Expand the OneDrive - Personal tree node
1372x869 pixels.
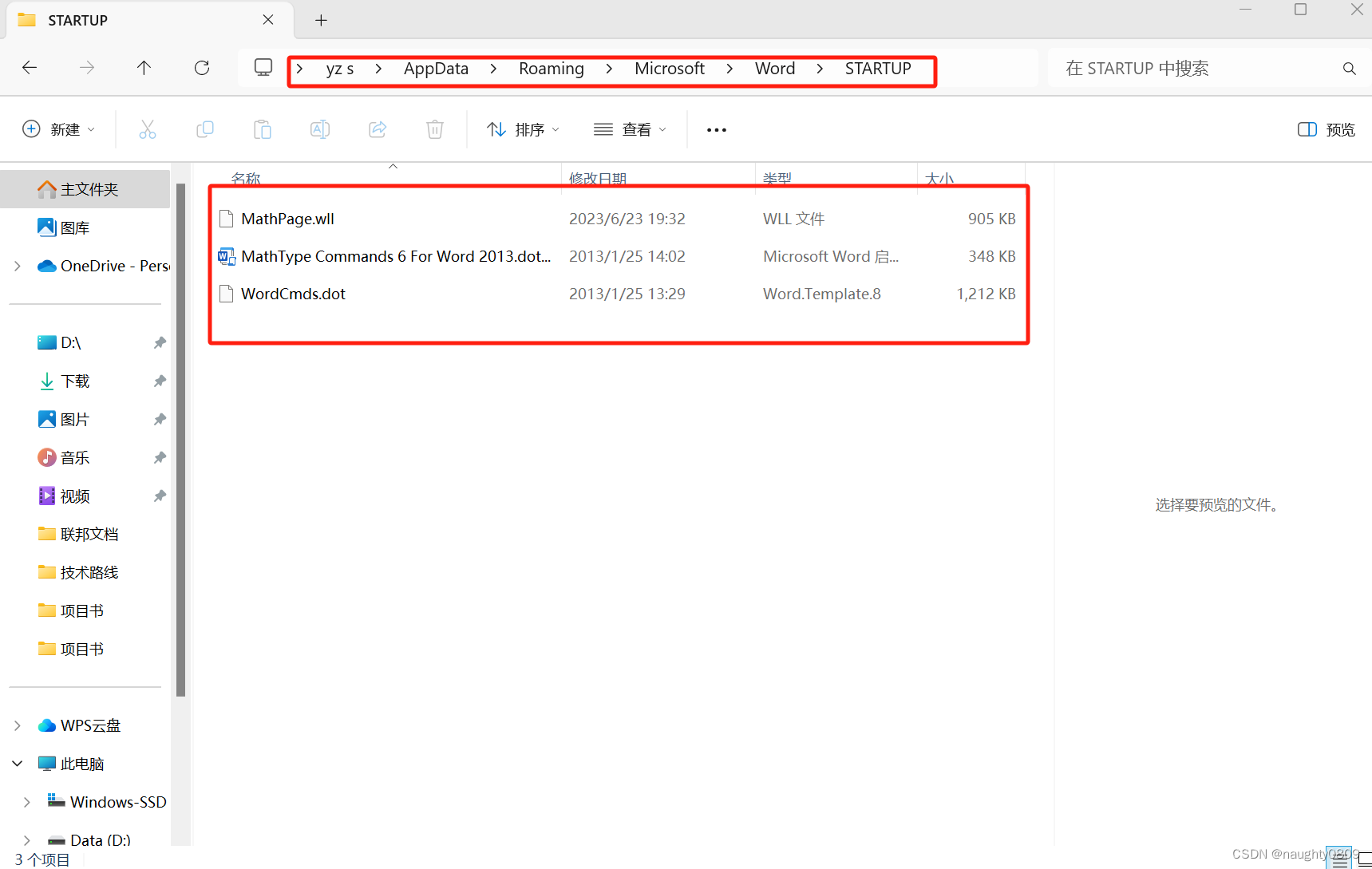18,266
